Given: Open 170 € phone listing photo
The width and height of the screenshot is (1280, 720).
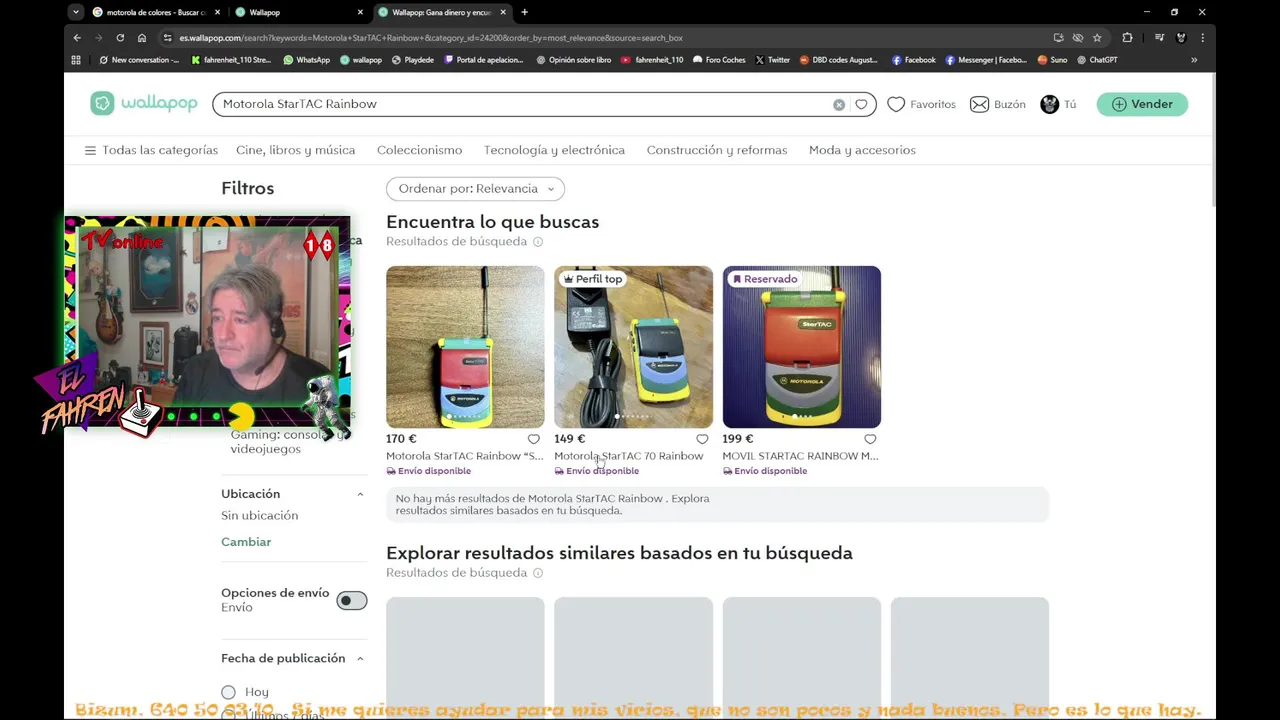Looking at the screenshot, I should coord(465,347).
